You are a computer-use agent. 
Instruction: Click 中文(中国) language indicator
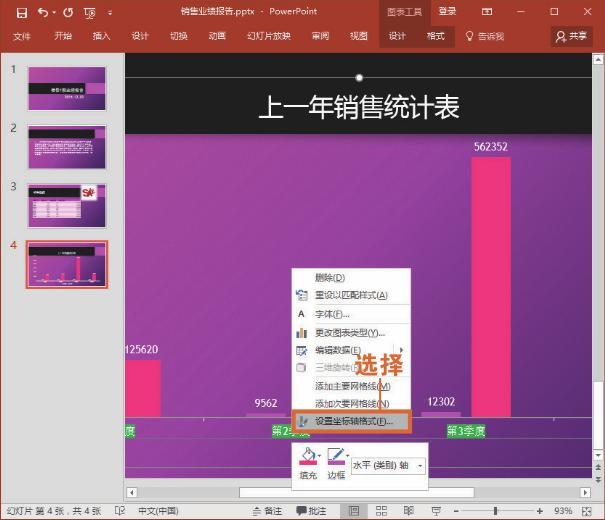(x=158, y=511)
